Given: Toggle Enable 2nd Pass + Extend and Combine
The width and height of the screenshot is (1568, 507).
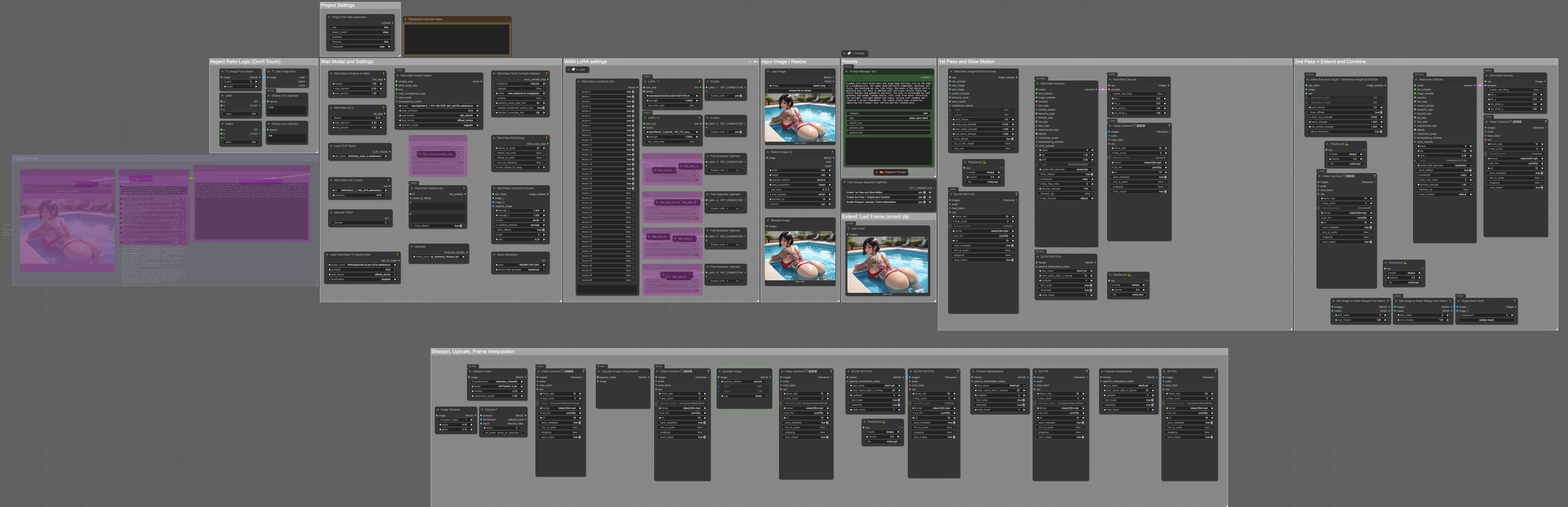Looking at the screenshot, I should click(924, 197).
